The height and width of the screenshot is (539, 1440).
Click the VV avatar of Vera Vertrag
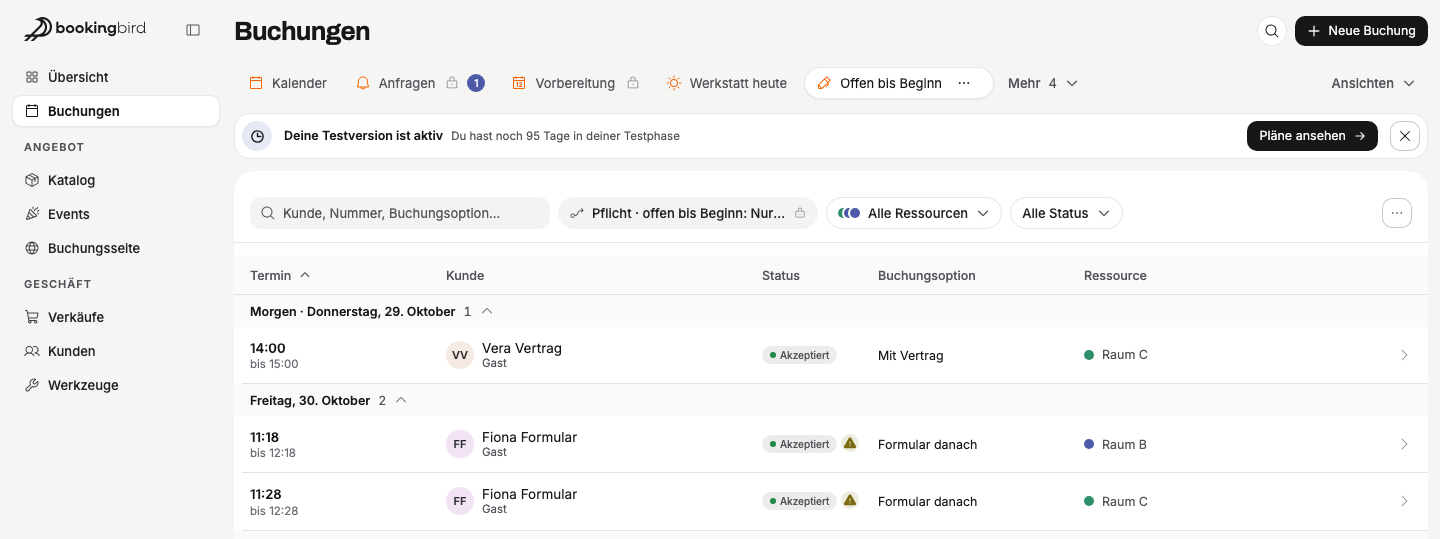pyautogui.click(x=460, y=355)
